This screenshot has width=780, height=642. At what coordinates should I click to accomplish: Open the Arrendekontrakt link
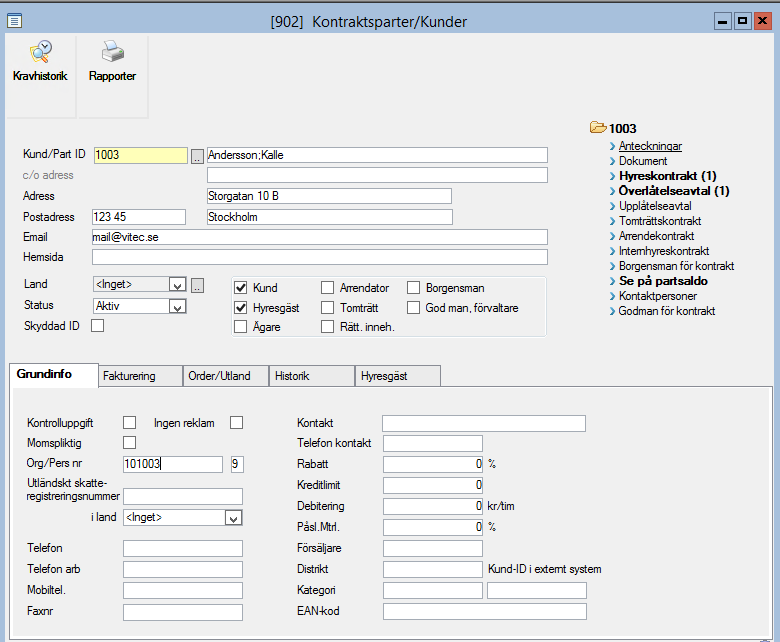pyautogui.click(x=657, y=236)
